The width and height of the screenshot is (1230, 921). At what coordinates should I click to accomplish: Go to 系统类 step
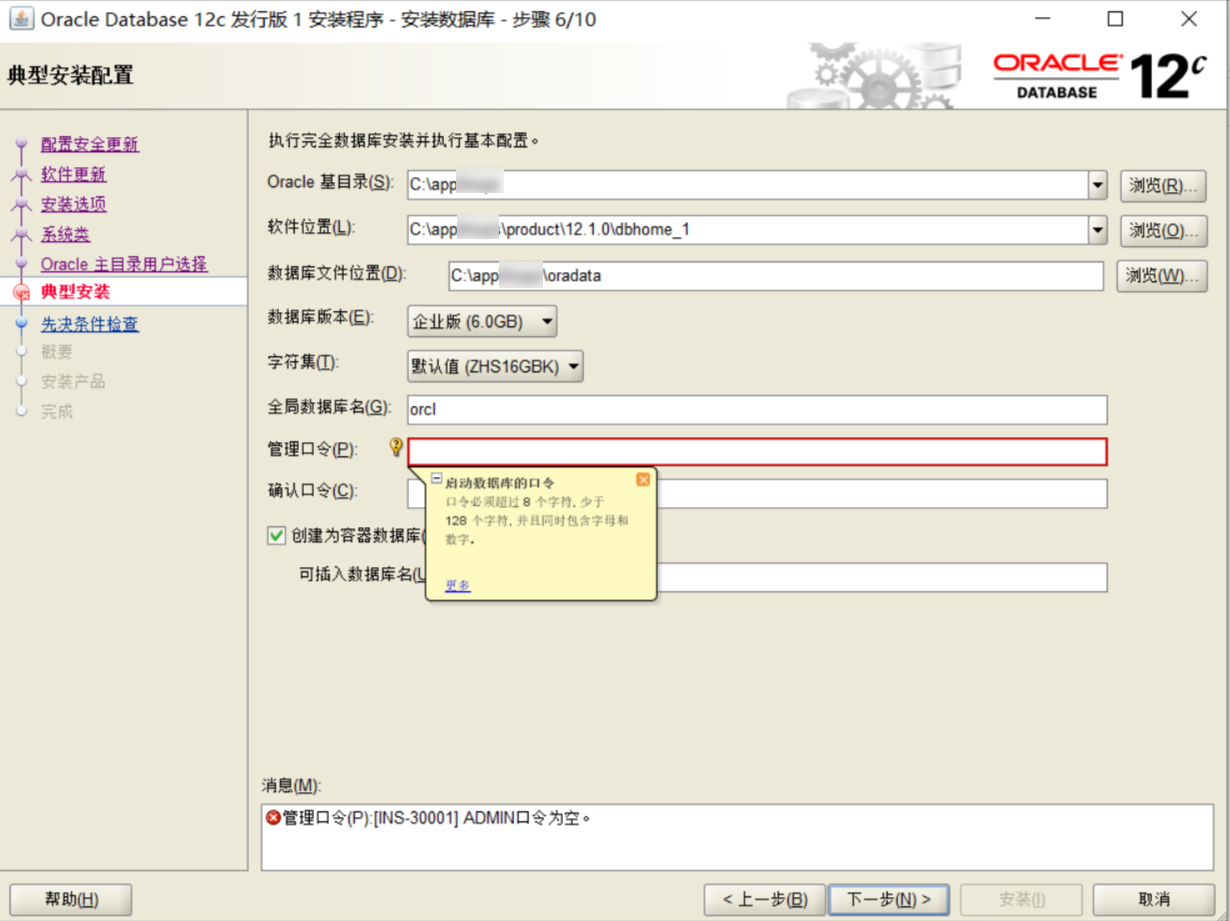(x=65, y=234)
